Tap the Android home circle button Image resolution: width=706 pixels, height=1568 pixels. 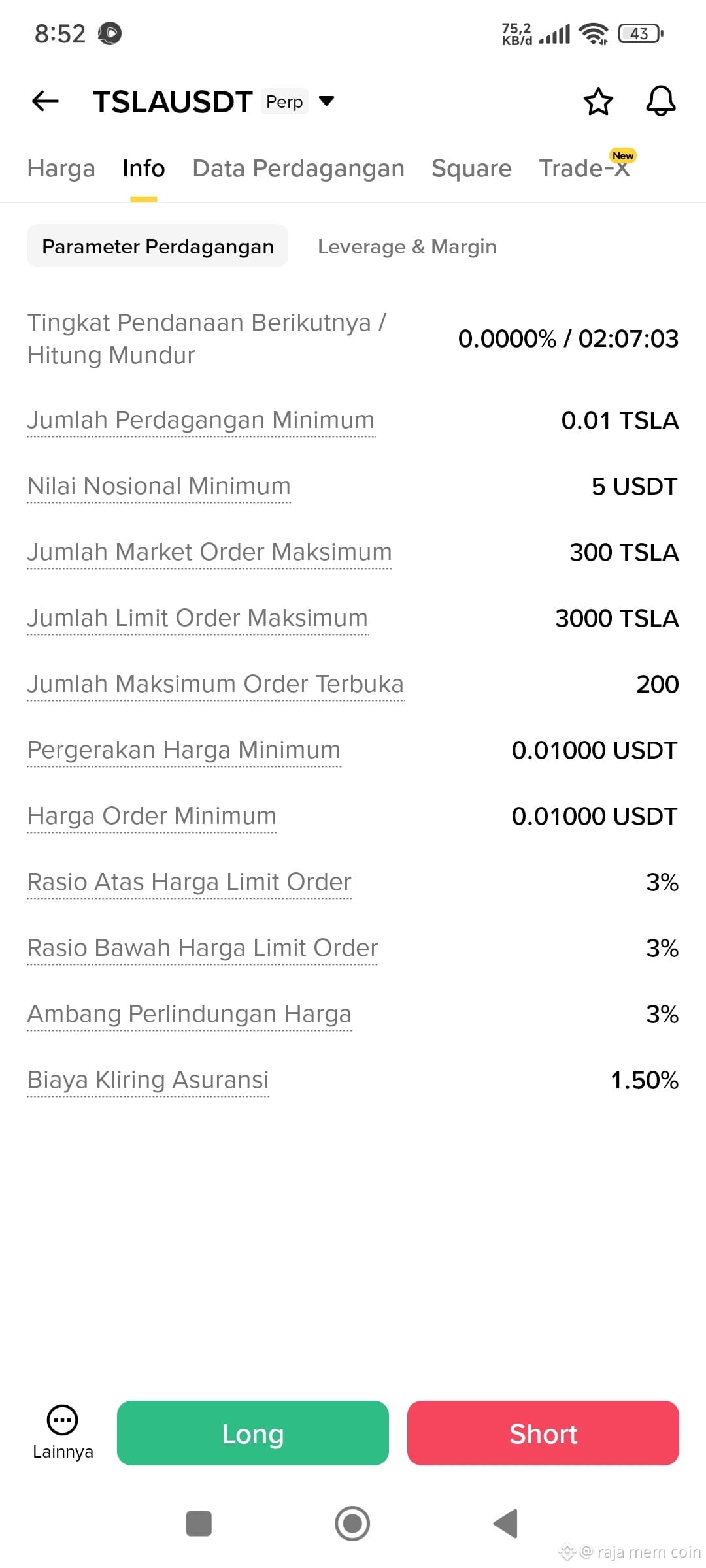pyautogui.click(x=352, y=1523)
